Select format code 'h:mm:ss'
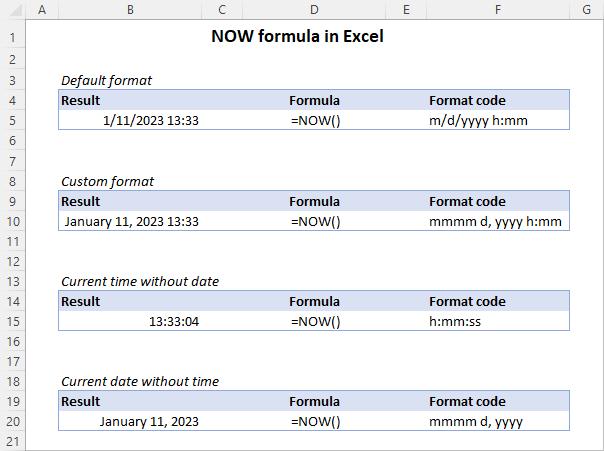The image size is (604, 451). [x=498, y=322]
